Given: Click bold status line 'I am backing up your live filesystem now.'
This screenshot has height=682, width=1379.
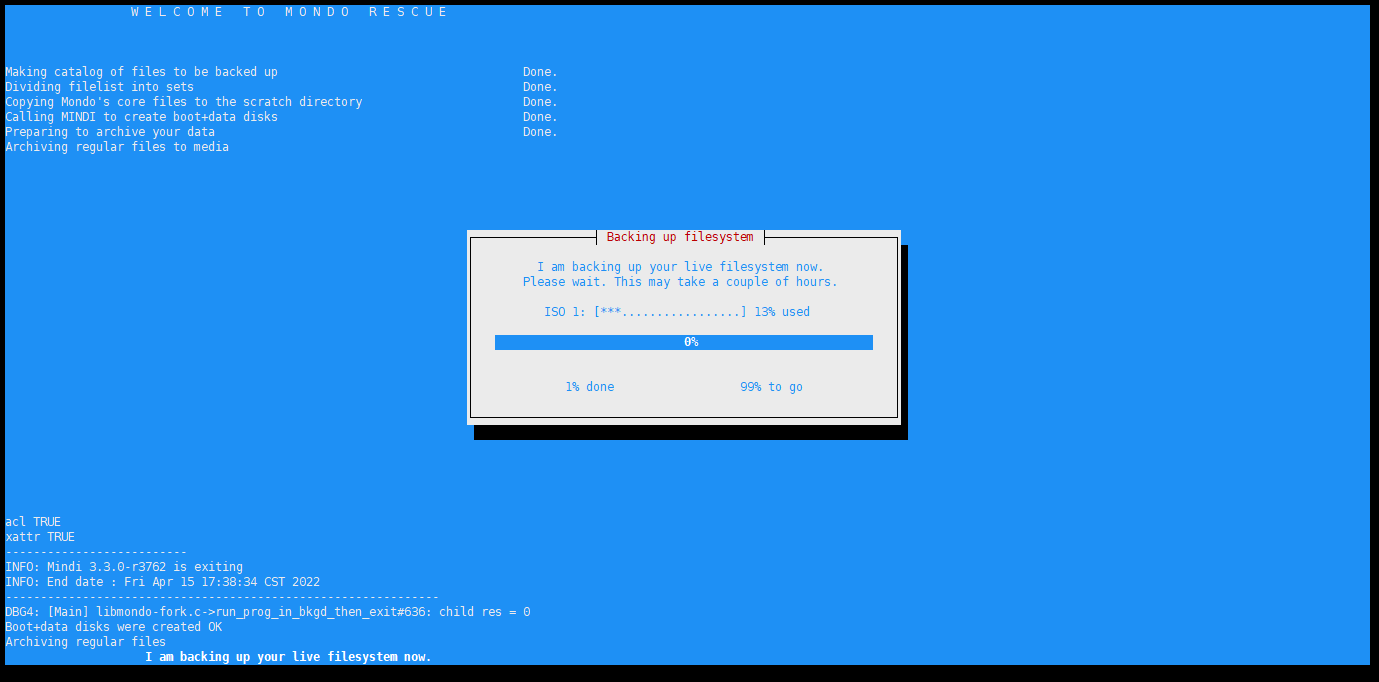Looking at the screenshot, I should click(x=288, y=657).
